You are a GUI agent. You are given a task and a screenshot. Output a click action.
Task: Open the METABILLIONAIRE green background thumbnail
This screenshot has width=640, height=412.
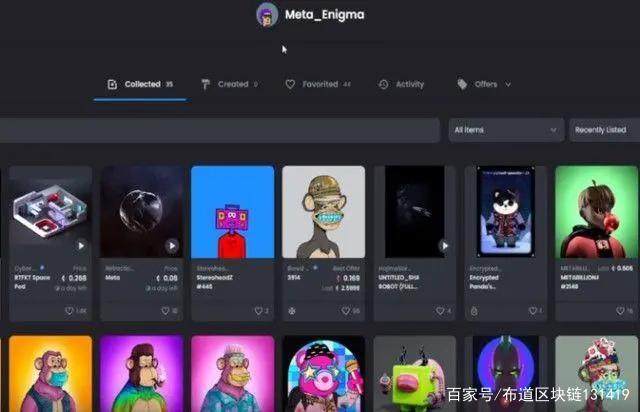point(596,212)
